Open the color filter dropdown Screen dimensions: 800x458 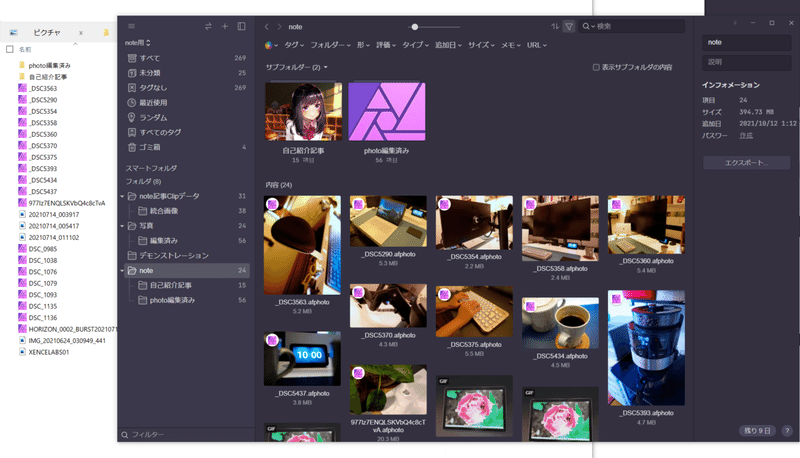(271, 45)
